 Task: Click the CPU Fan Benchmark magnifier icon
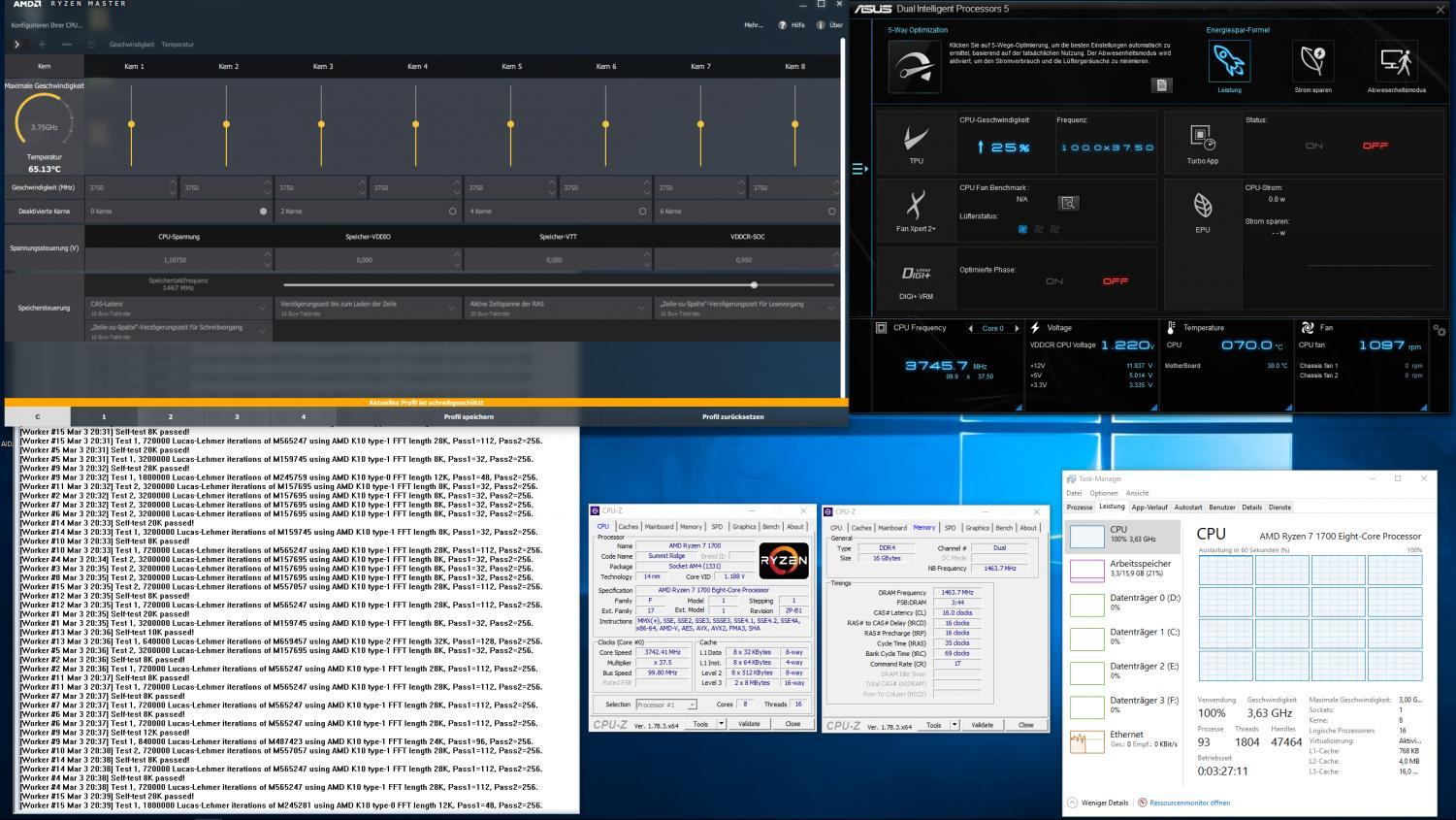pos(1068,203)
